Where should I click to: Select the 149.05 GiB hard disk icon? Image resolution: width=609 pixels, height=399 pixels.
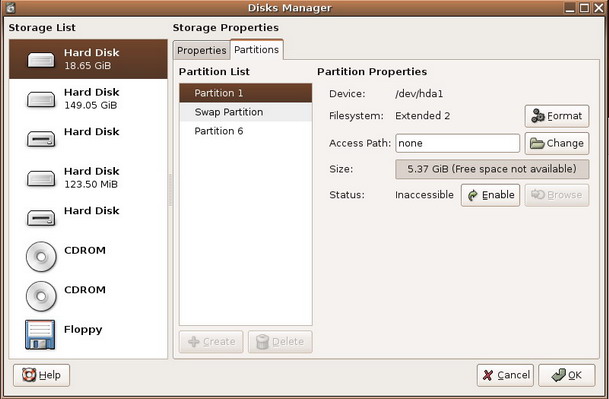coord(41,99)
